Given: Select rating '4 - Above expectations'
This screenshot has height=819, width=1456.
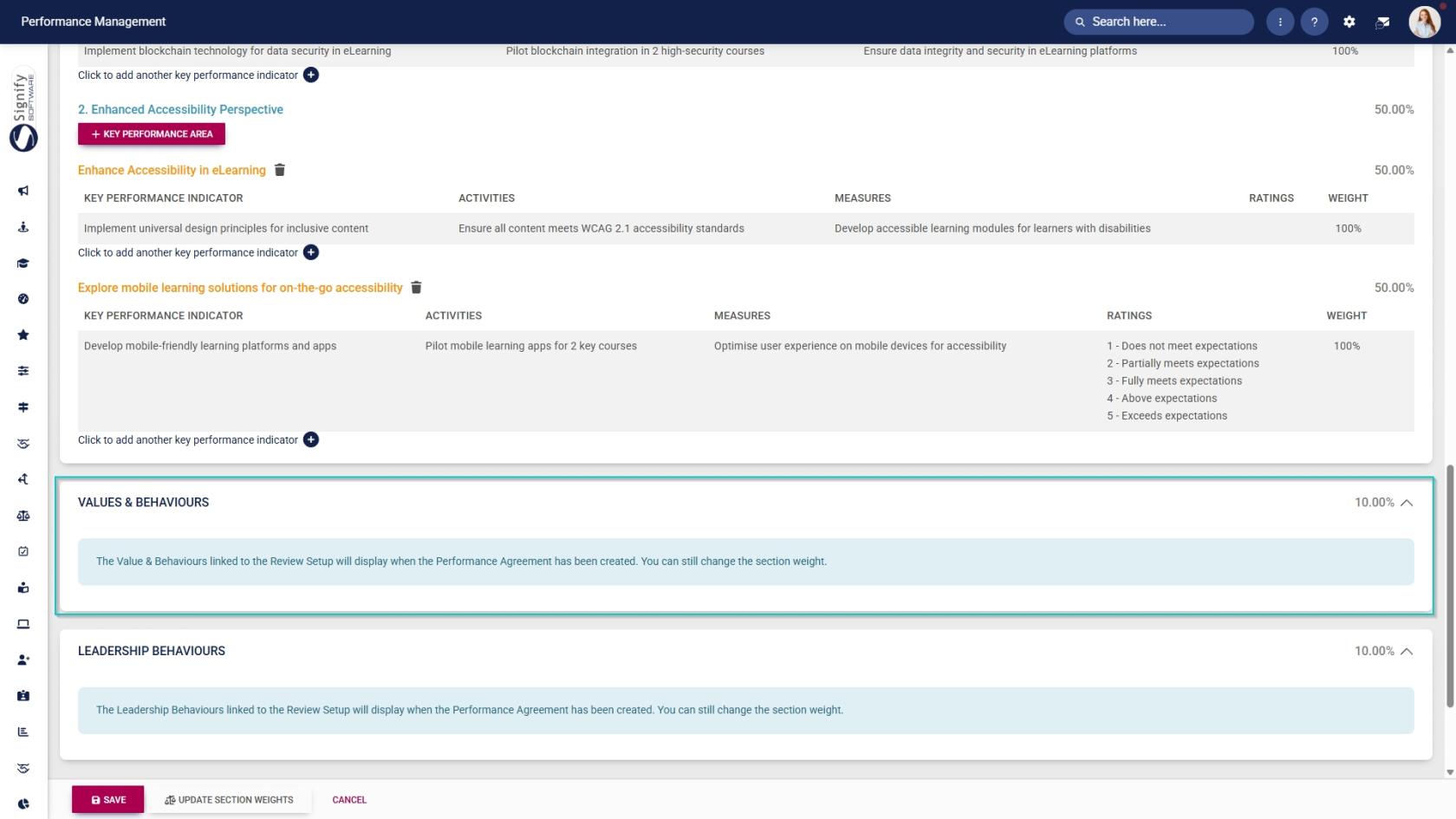Looking at the screenshot, I should pyautogui.click(x=1161, y=399).
